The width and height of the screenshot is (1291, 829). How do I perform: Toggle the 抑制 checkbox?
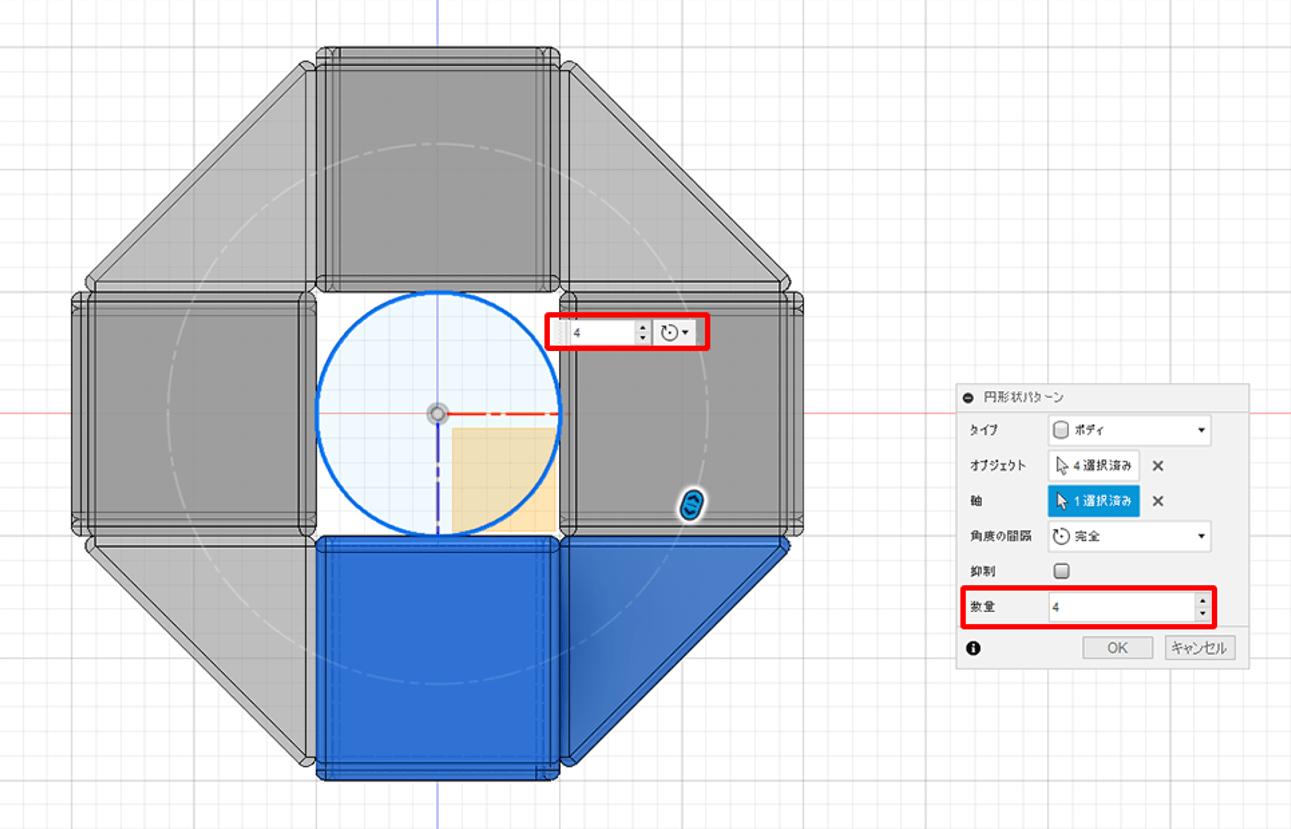1062,571
